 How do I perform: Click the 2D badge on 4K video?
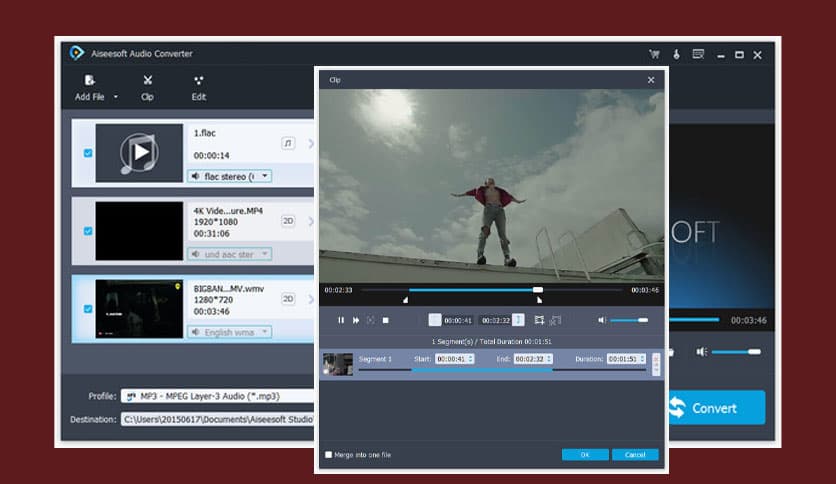pos(288,221)
